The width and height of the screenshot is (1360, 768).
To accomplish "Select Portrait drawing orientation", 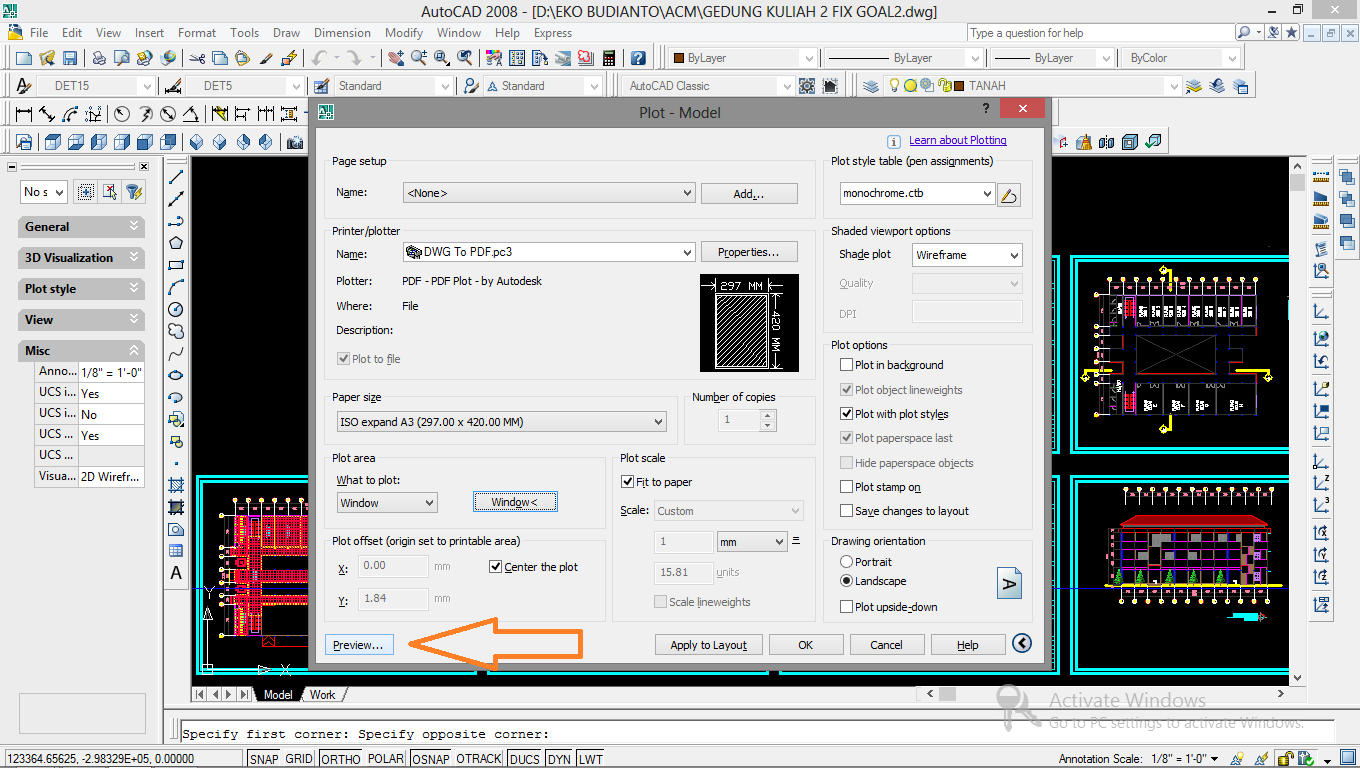I will (847, 562).
